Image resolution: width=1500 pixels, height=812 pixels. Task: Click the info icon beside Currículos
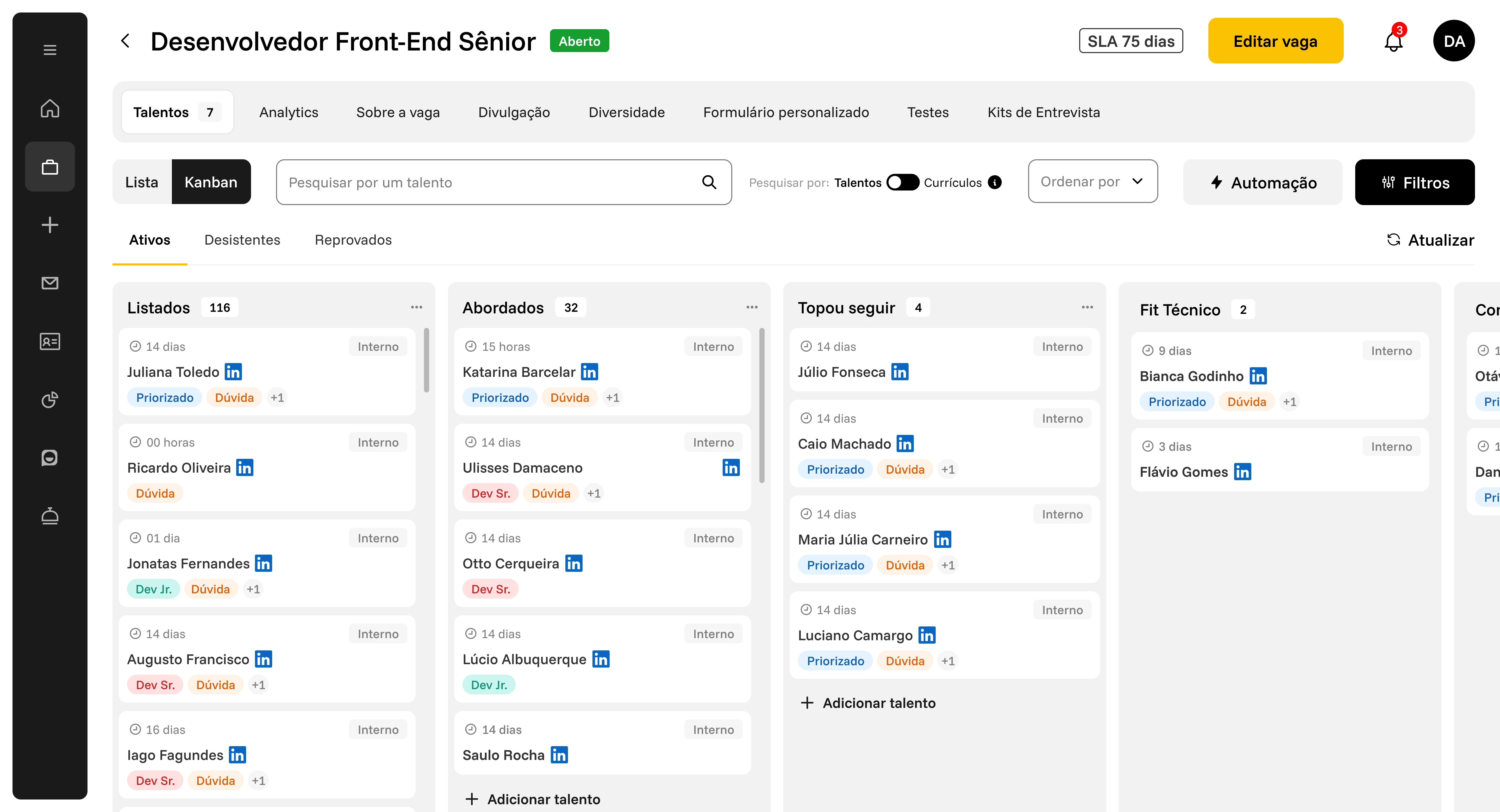[995, 182]
